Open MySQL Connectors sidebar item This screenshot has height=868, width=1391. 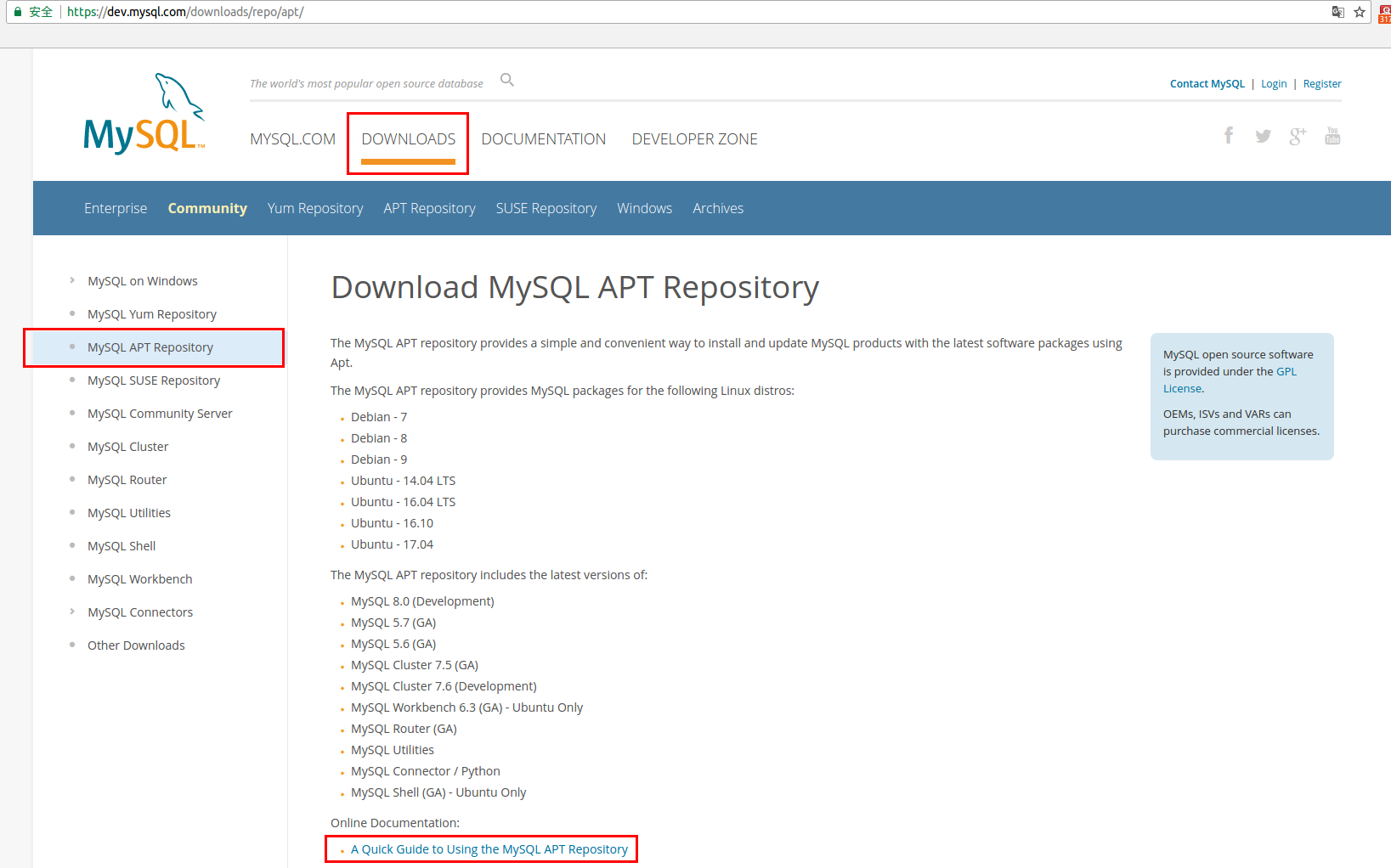point(140,612)
